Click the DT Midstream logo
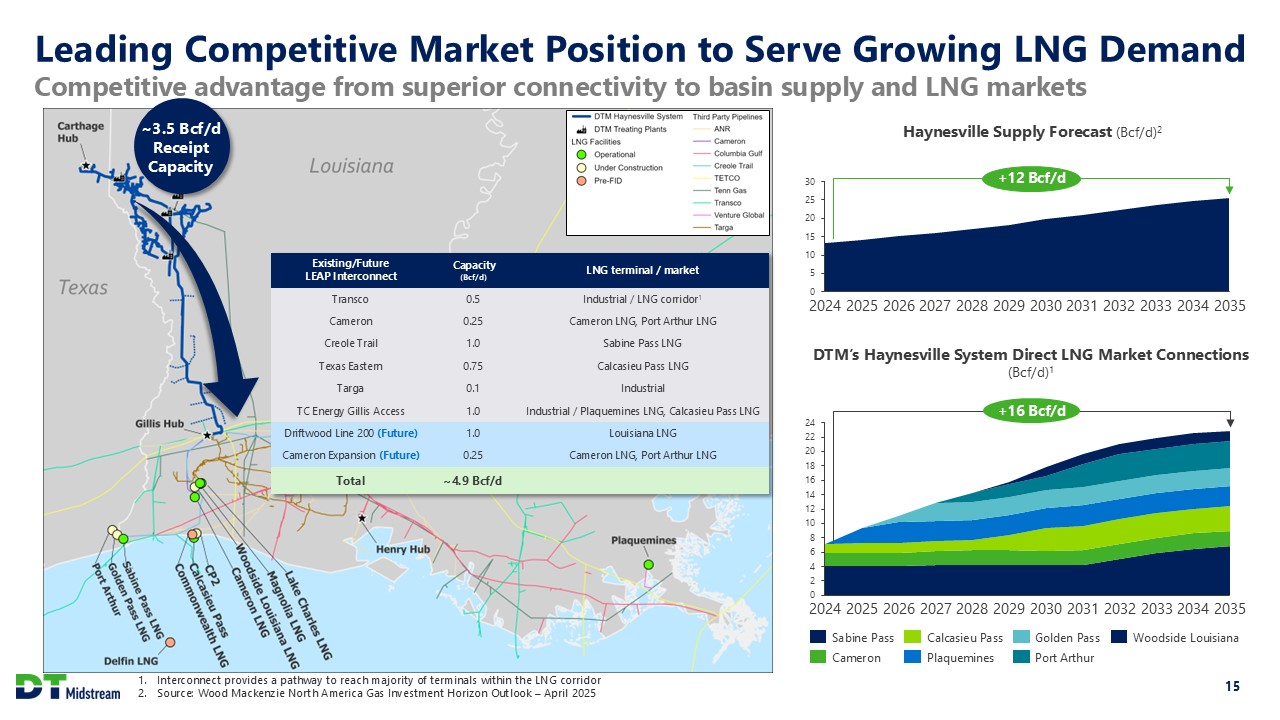1280x720 pixels. click(x=68, y=688)
